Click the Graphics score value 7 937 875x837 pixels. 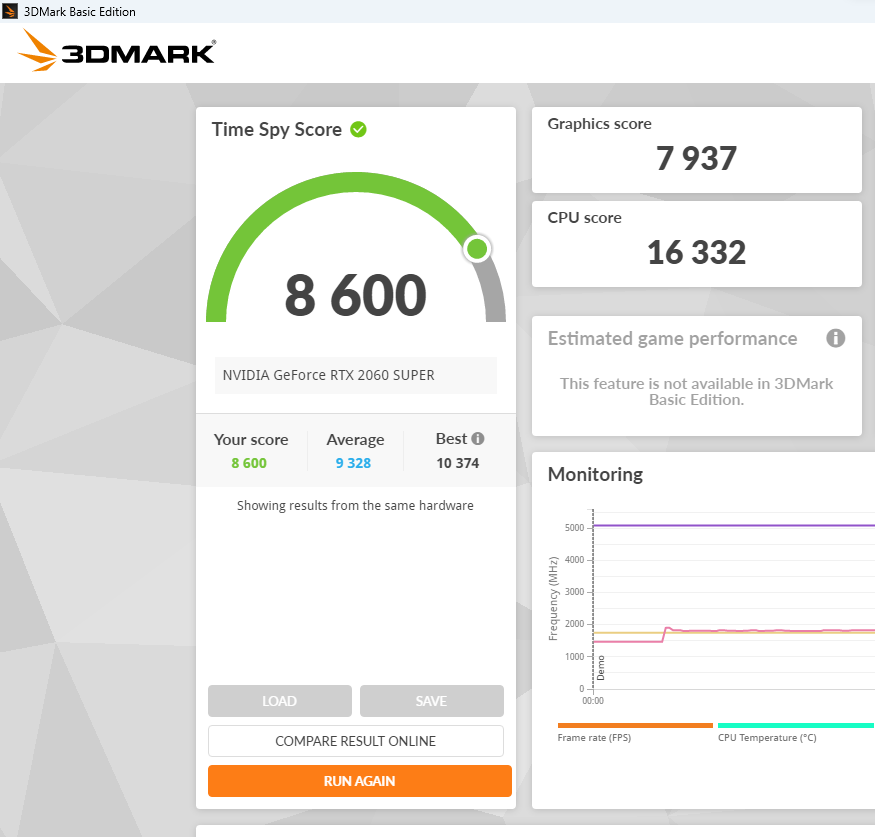click(696, 158)
